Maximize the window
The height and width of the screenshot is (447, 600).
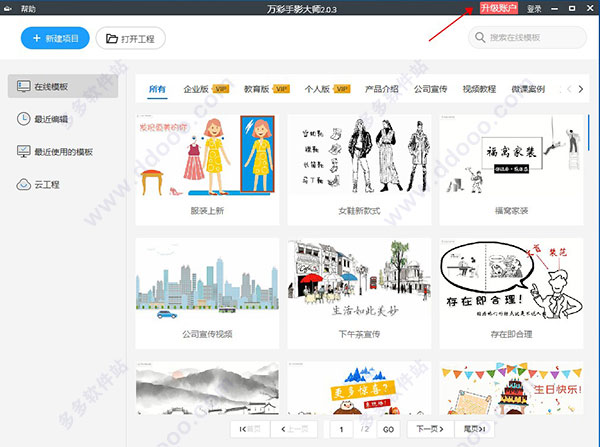572,8
